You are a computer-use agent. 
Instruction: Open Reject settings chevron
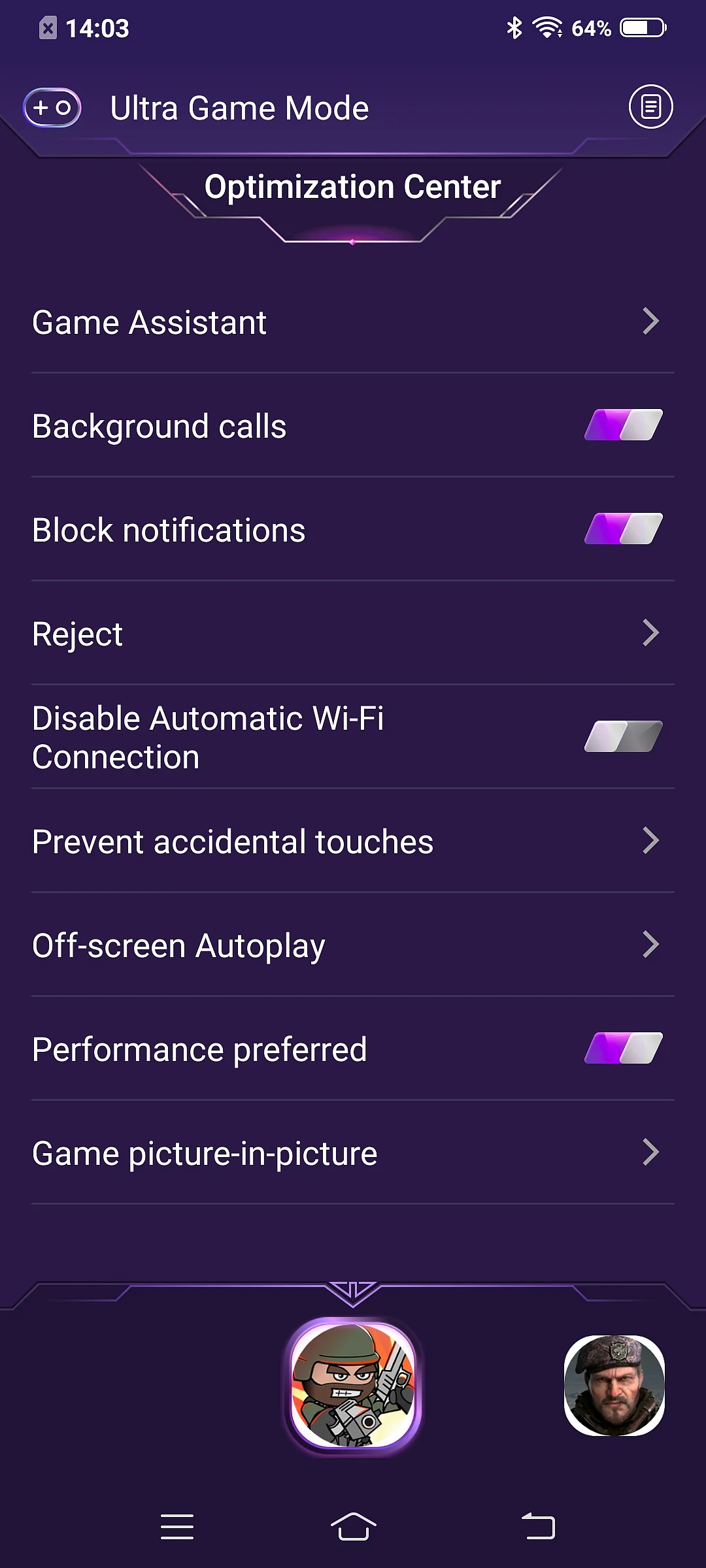[650, 632]
